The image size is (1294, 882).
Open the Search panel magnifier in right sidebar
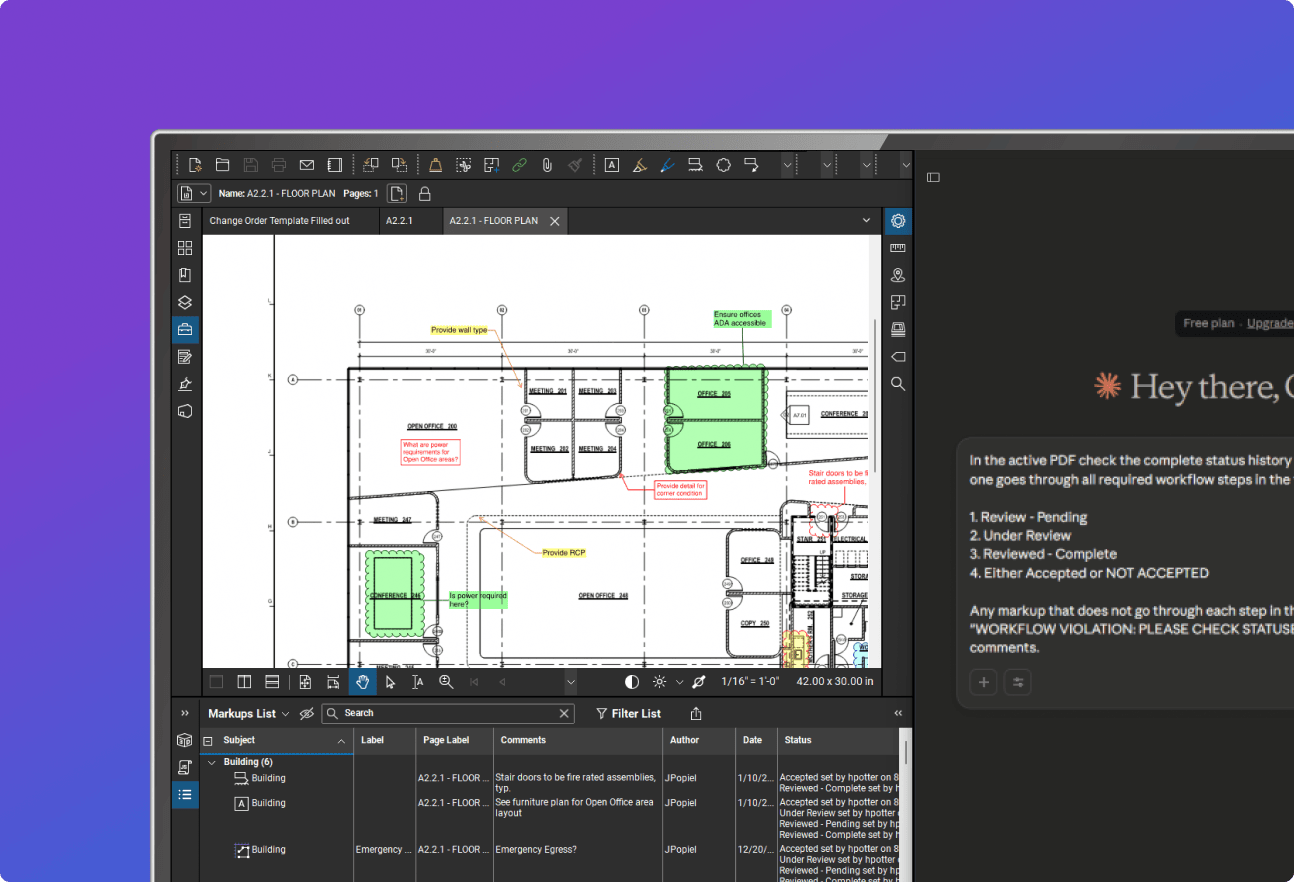(x=898, y=384)
